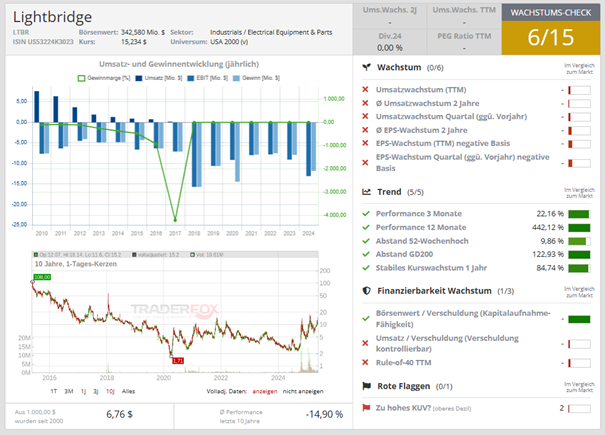This screenshot has height=435, width=605.
Task: Click the Trend chart icon
Action: 367,192
